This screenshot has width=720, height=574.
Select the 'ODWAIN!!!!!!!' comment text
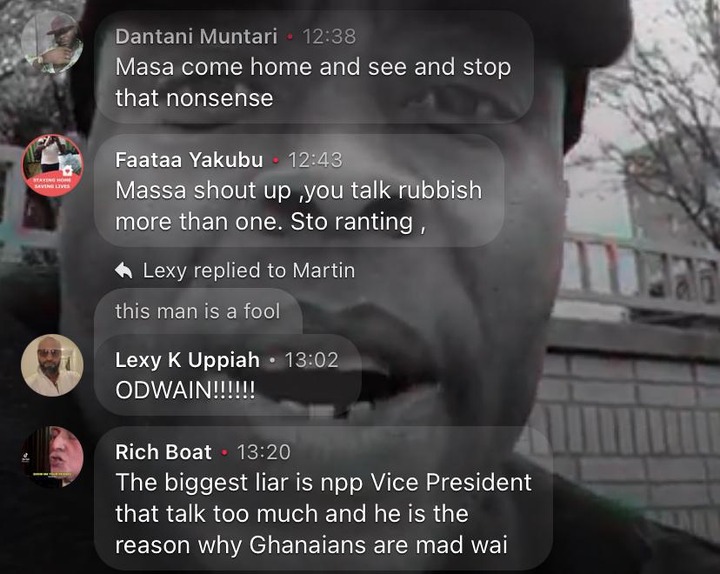(185, 391)
